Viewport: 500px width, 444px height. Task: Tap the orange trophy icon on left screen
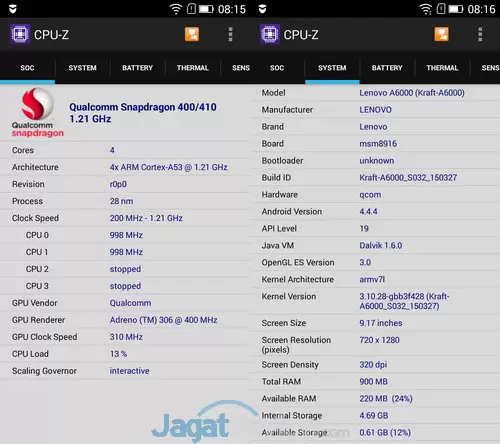(192, 34)
